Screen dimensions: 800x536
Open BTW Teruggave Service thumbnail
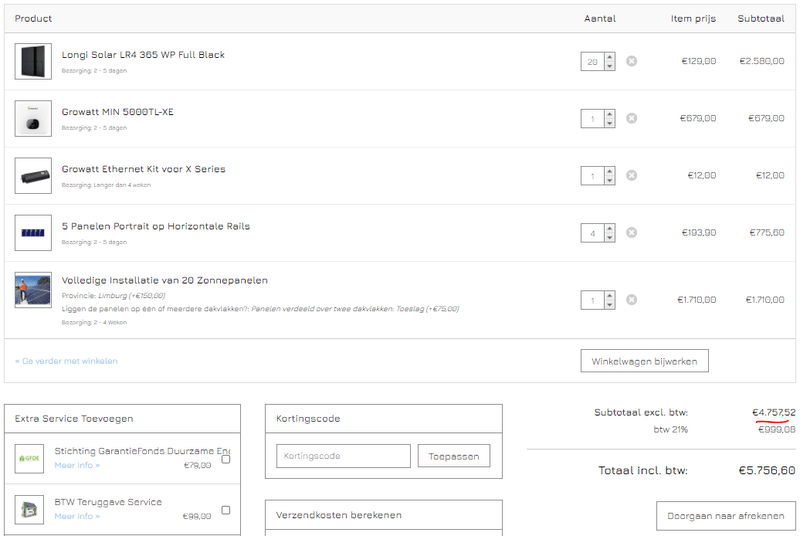(x=29, y=509)
